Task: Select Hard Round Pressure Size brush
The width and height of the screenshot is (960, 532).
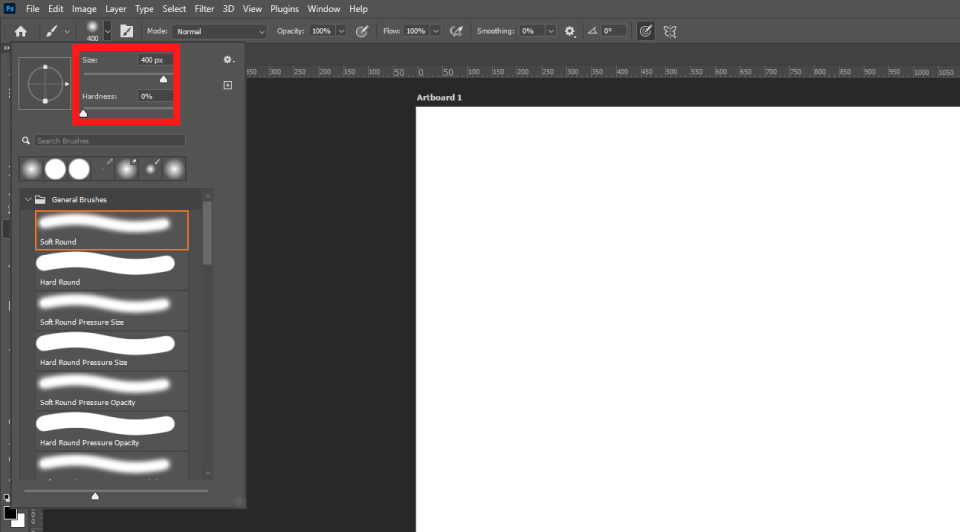Action: pos(111,351)
